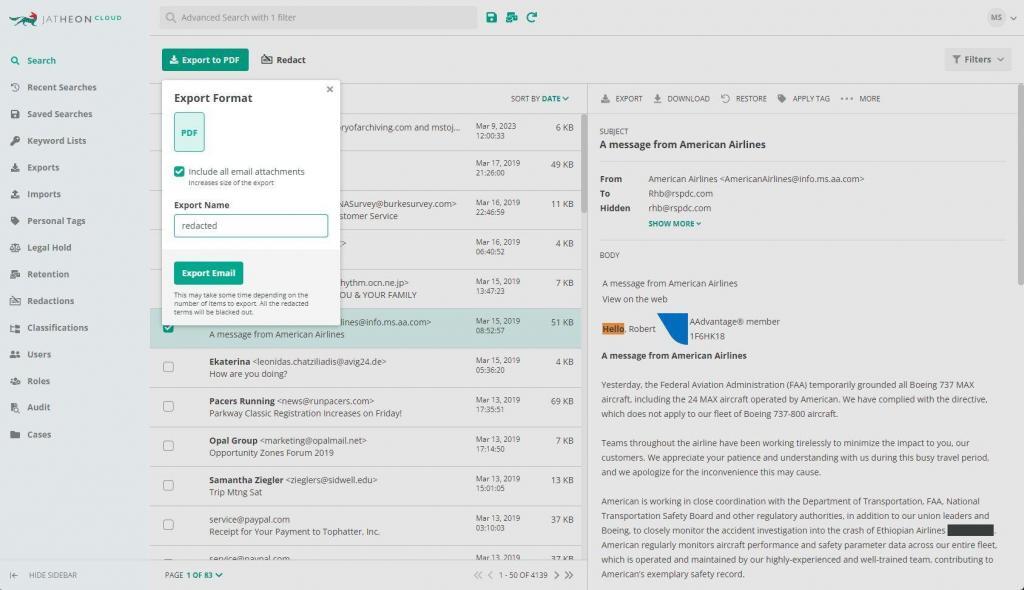Open the More options menu

pyautogui.click(x=860, y=99)
